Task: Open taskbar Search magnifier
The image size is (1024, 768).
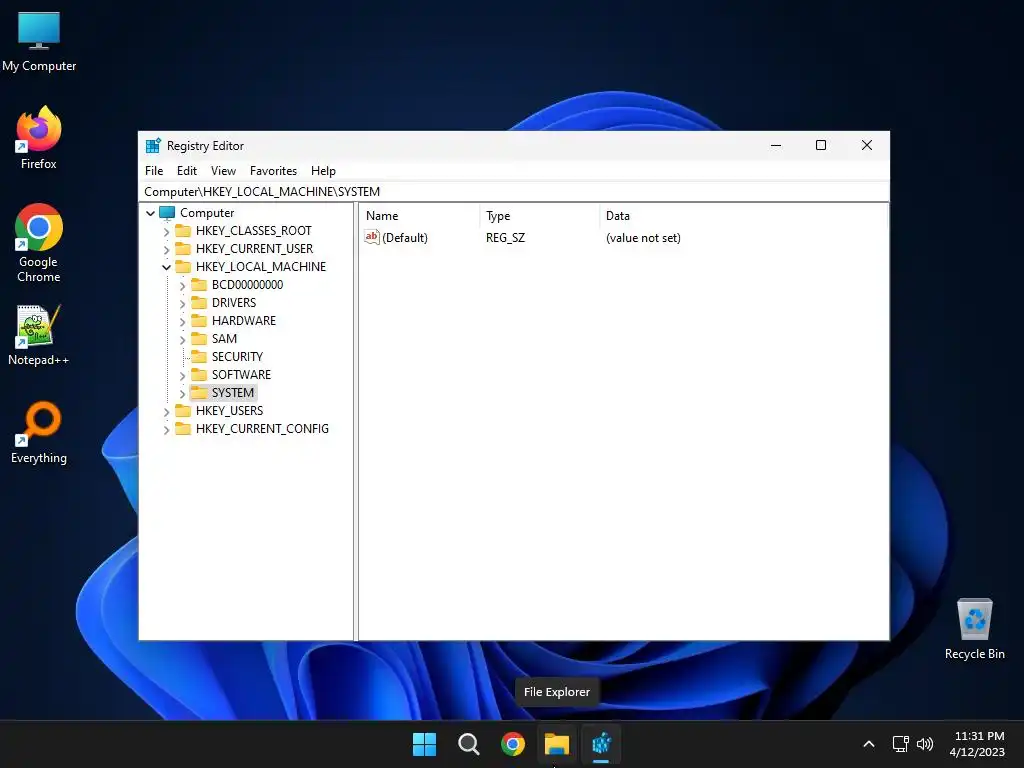Action: [x=468, y=744]
